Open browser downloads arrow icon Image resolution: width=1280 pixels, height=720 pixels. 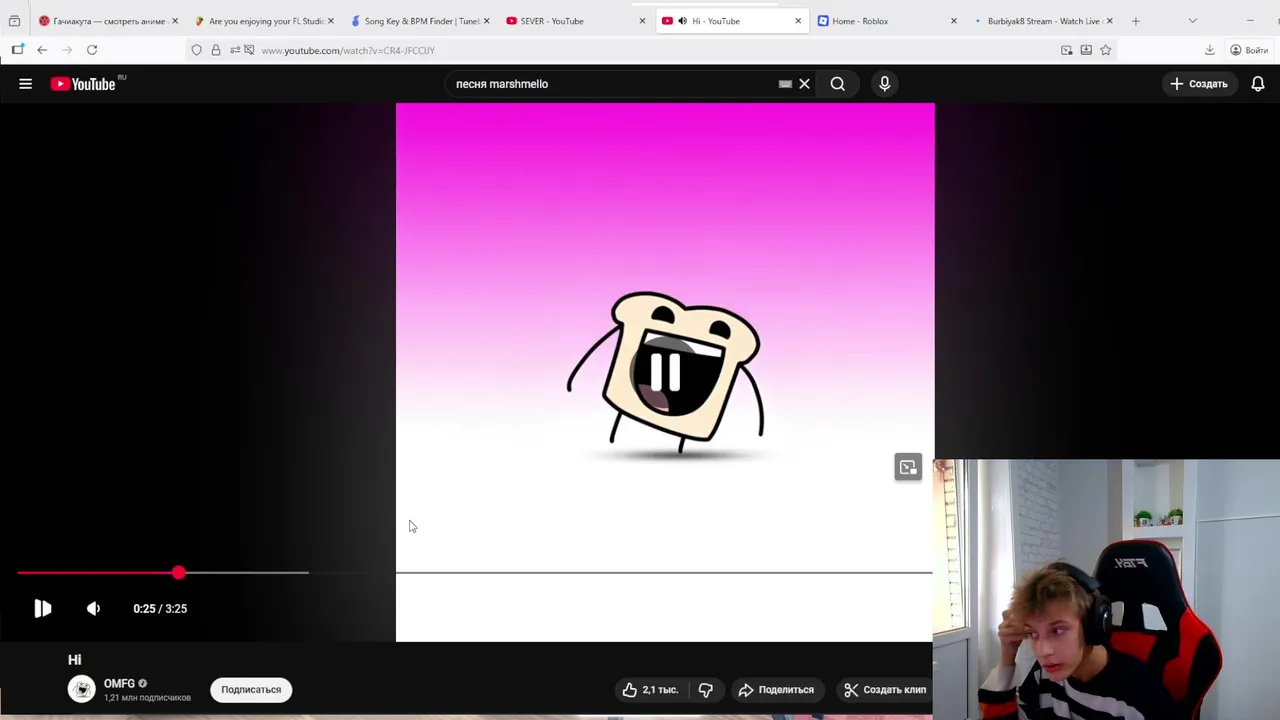(x=1209, y=50)
